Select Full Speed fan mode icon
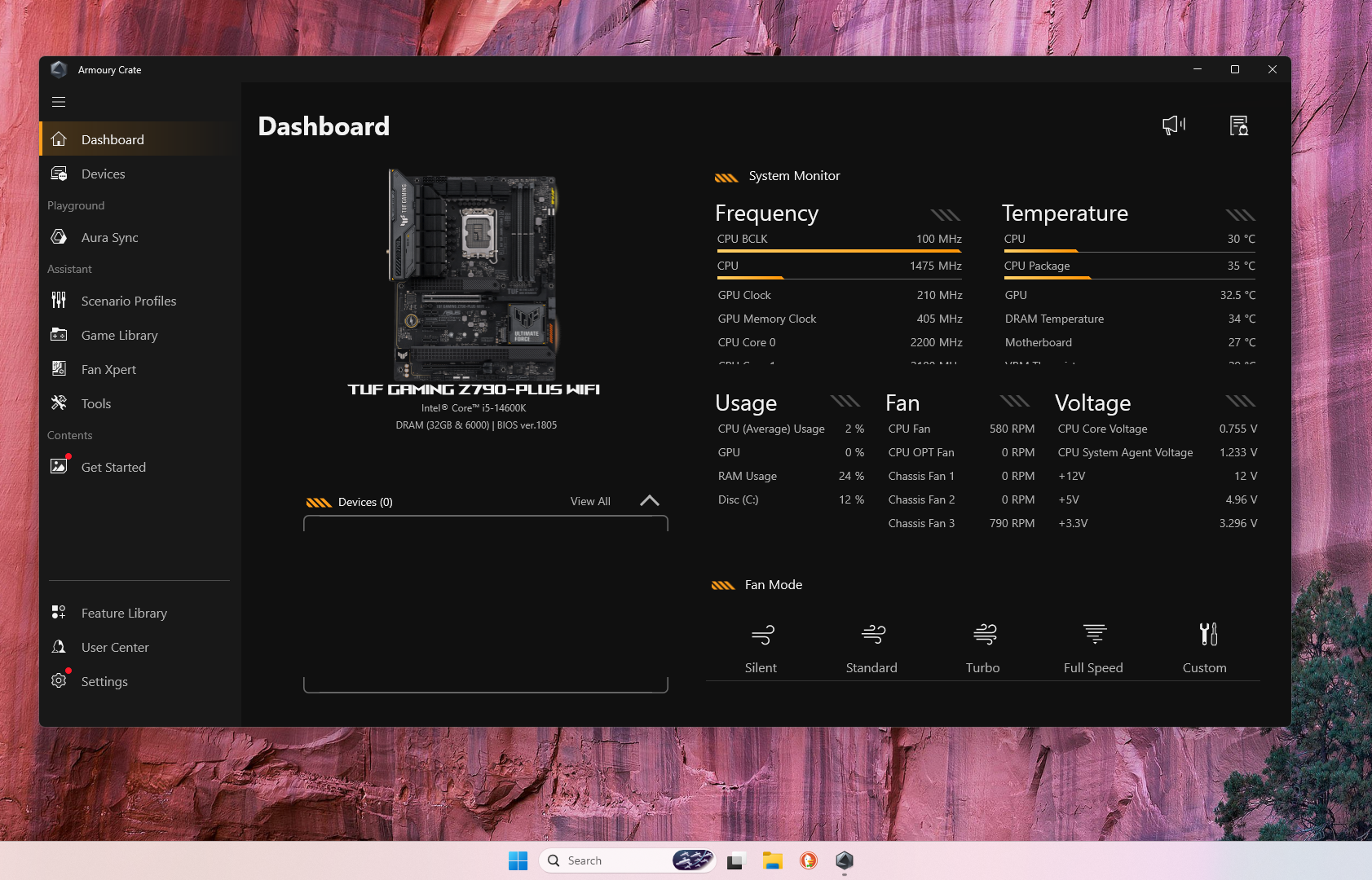 (1095, 634)
